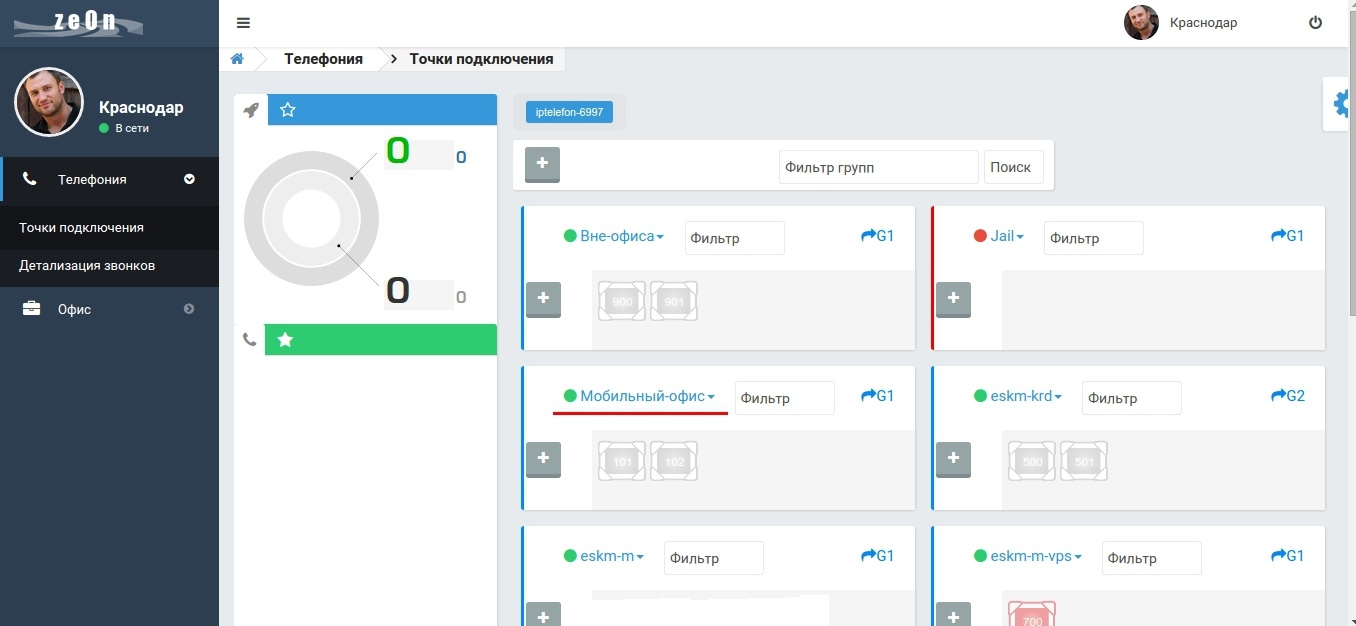Open the navigation hamburger menu
Image resolution: width=1356 pixels, height=626 pixels.
243,22
